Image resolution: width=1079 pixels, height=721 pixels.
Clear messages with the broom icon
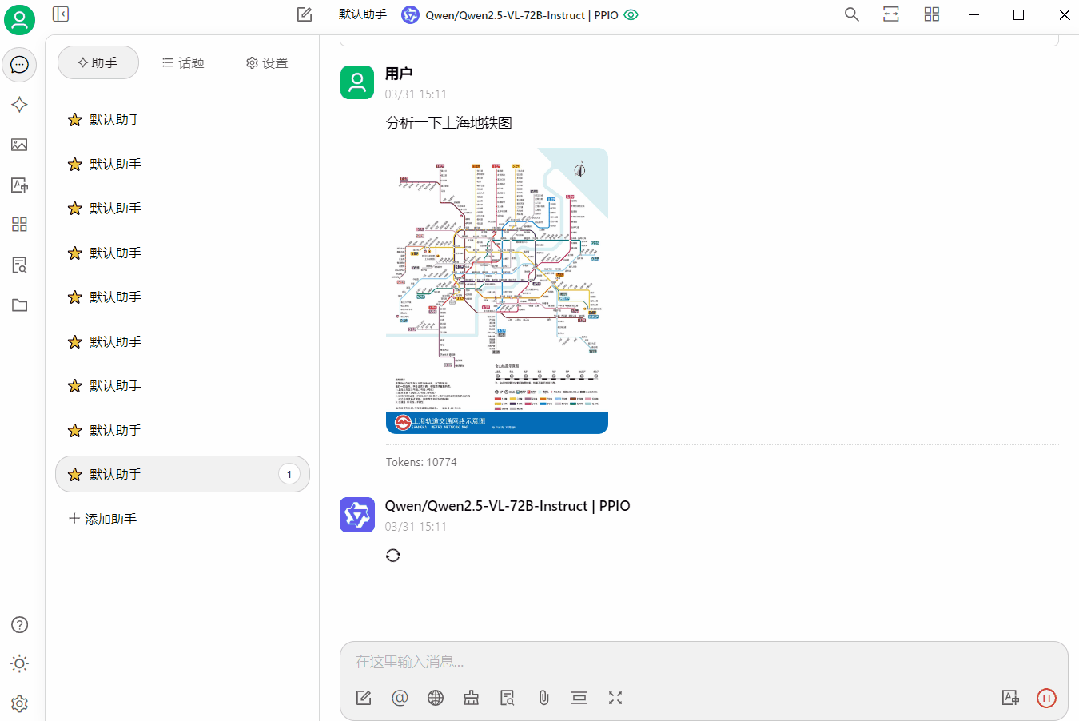click(x=471, y=698)
